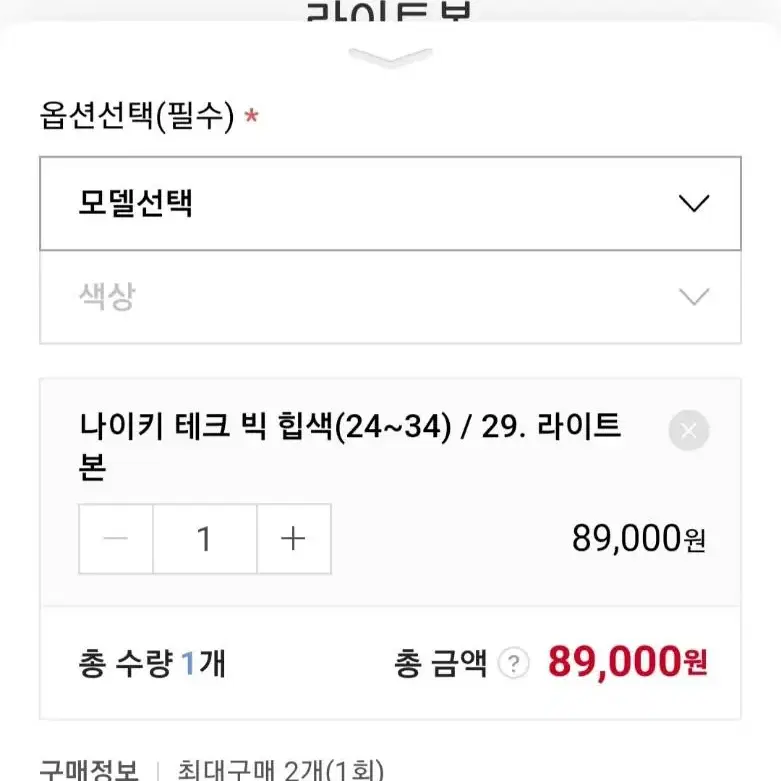This screenshot has width=781, height=781.
Task: Click the 총 금액 label
Action: point(440,663)
